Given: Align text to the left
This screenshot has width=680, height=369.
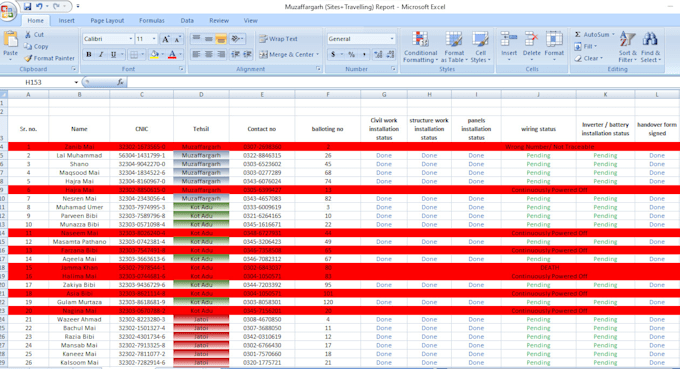Looking at the screenshot, I should pos(196,55).
